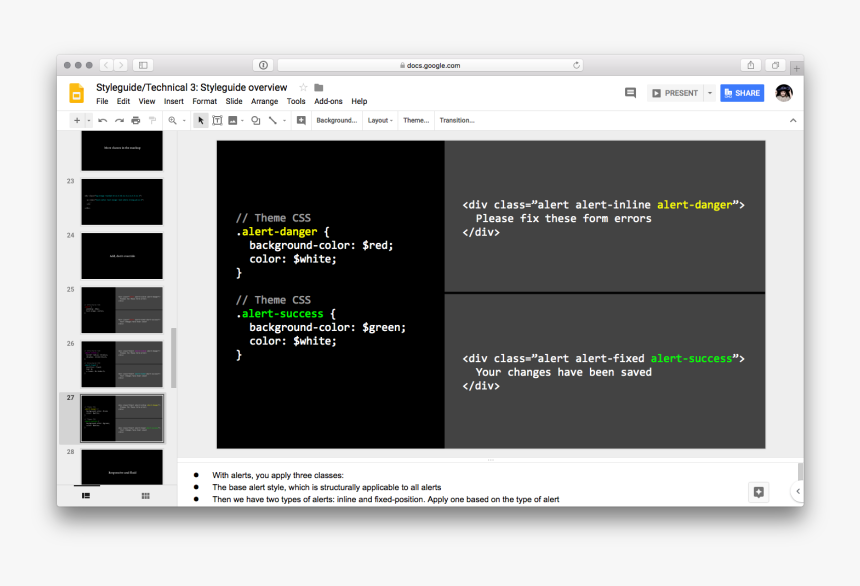Select the text box tool
The image size is (860, 586).
[x=217, y=120]
